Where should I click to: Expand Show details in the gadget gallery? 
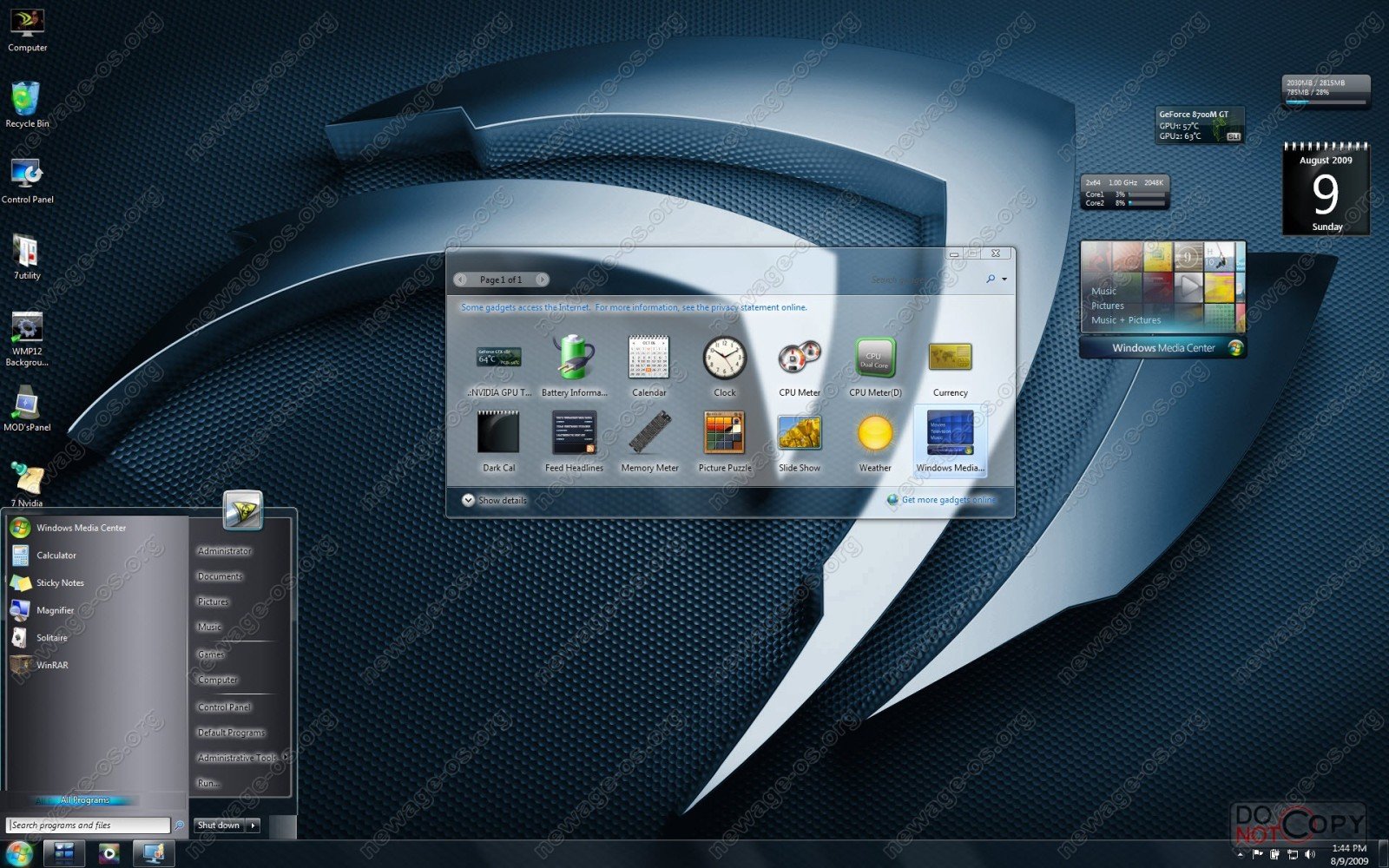pos(495,500)
